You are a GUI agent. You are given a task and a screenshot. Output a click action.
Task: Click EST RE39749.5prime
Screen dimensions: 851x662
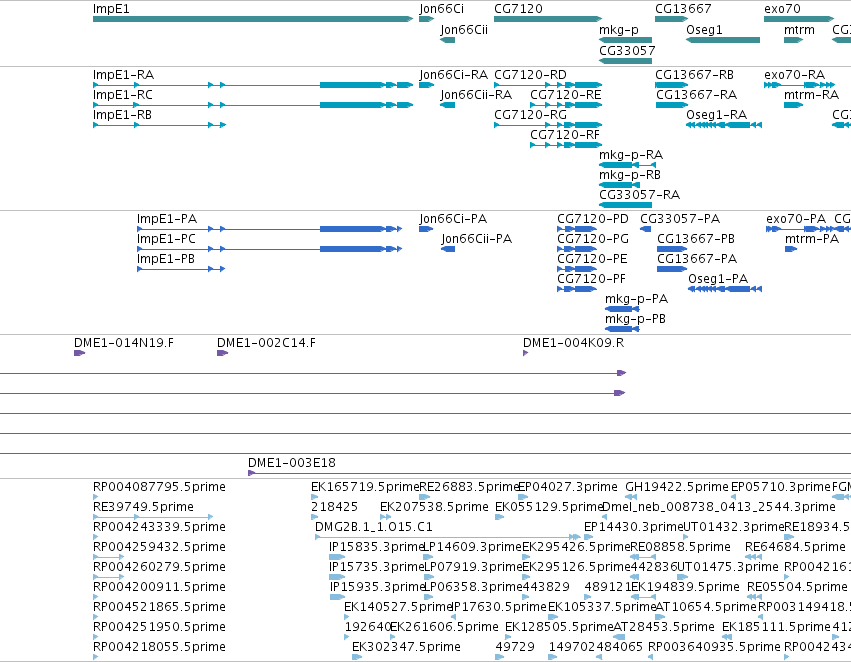(x=153, y=517)
